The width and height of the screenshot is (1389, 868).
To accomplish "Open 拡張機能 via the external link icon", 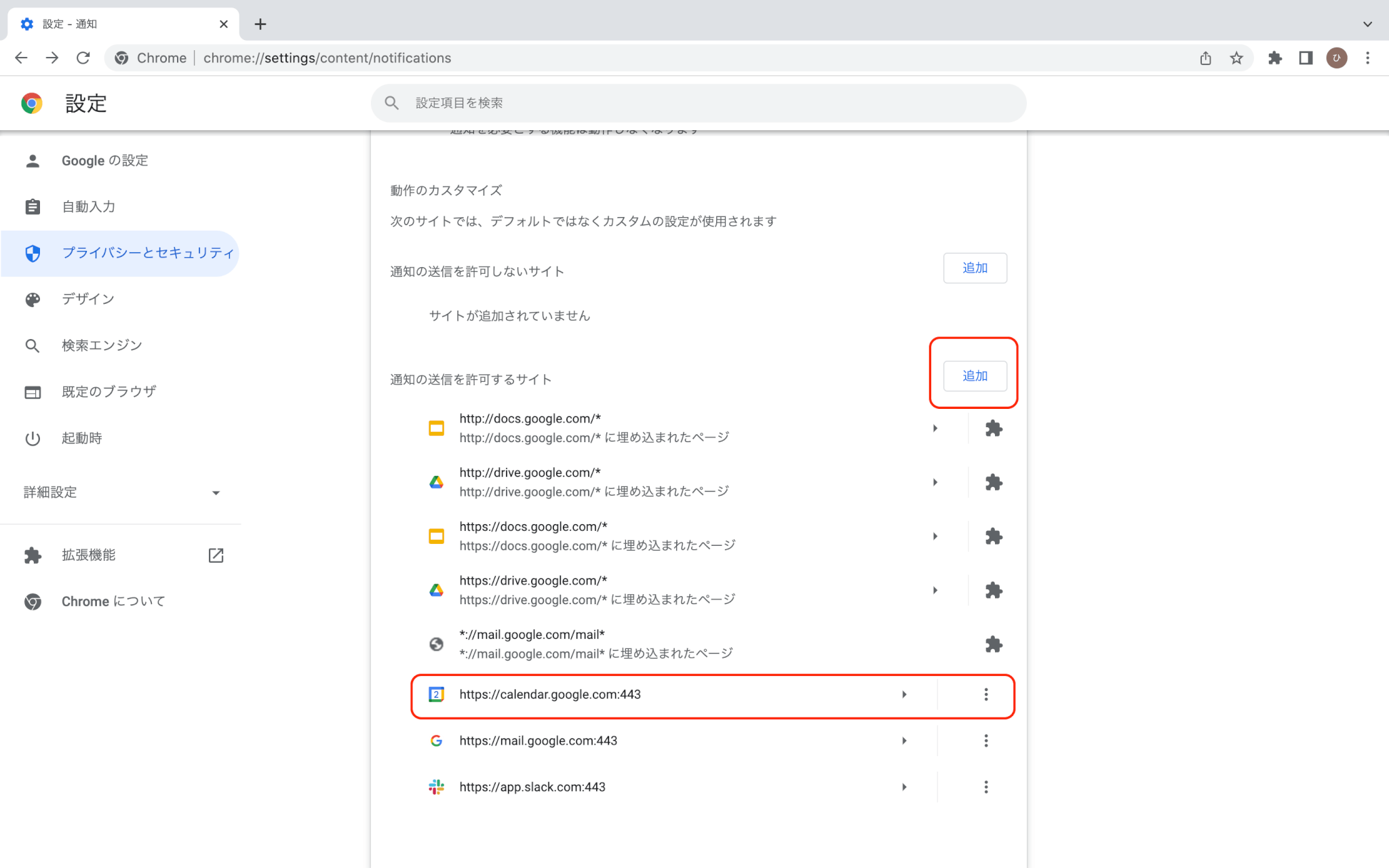I will pyautogui.click(x=216, y=555).
